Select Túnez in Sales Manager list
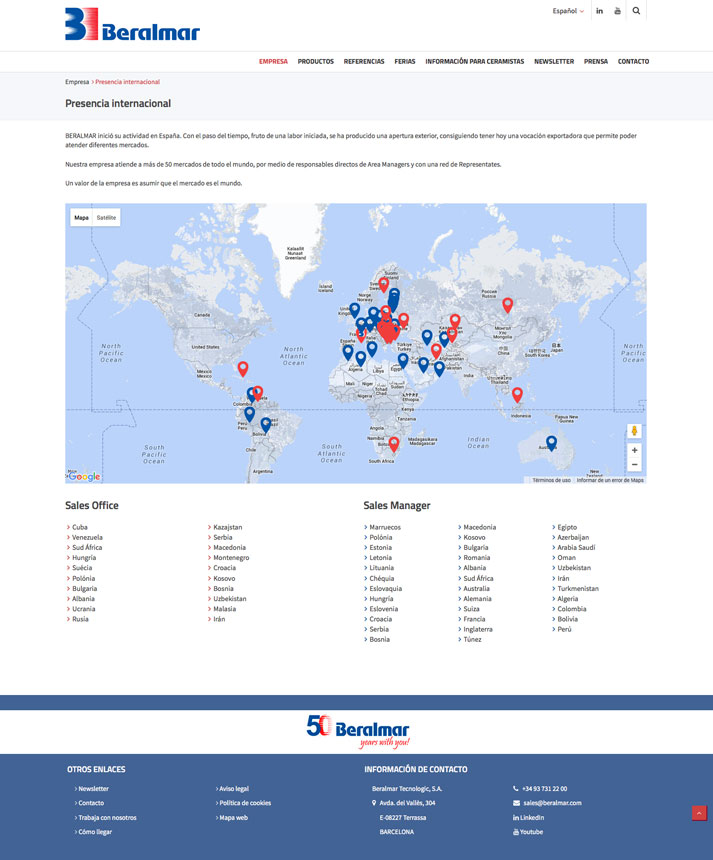Viewport: 713px width, 860px height. click(472, 640)
